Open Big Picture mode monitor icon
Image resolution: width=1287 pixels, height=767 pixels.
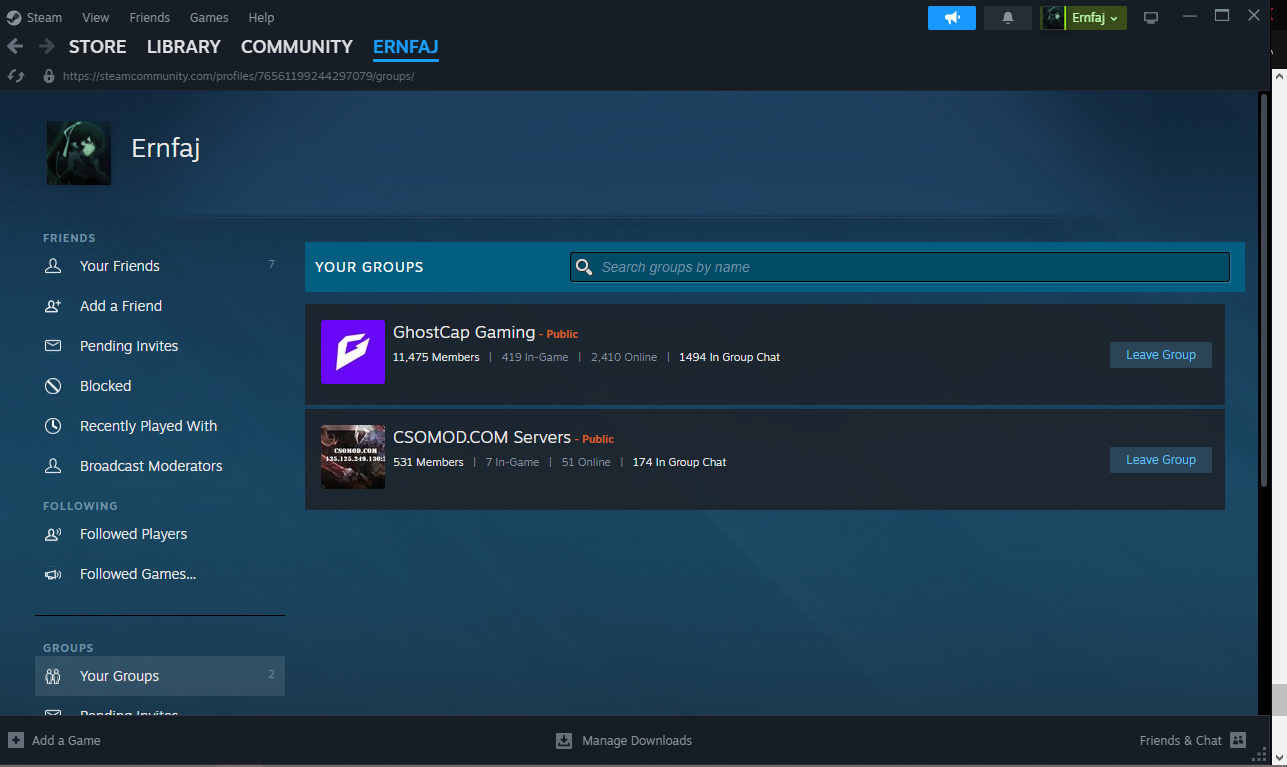pyautogui.click(x=1151, y=18)
